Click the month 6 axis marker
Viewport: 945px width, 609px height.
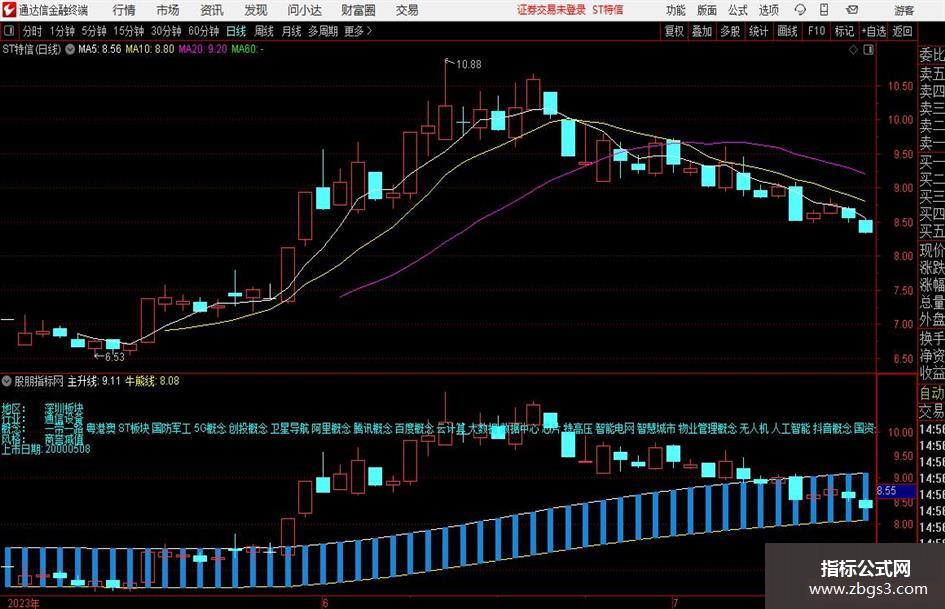(325, 602)
